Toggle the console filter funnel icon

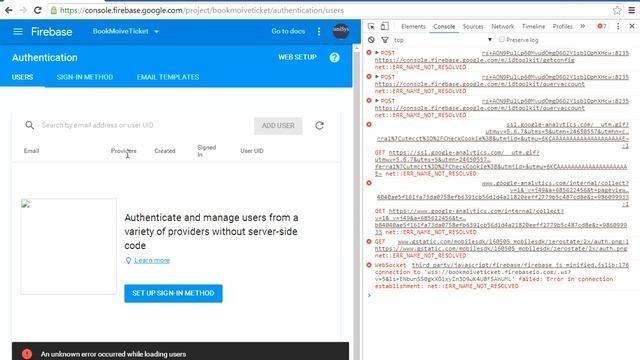[385, 40]
